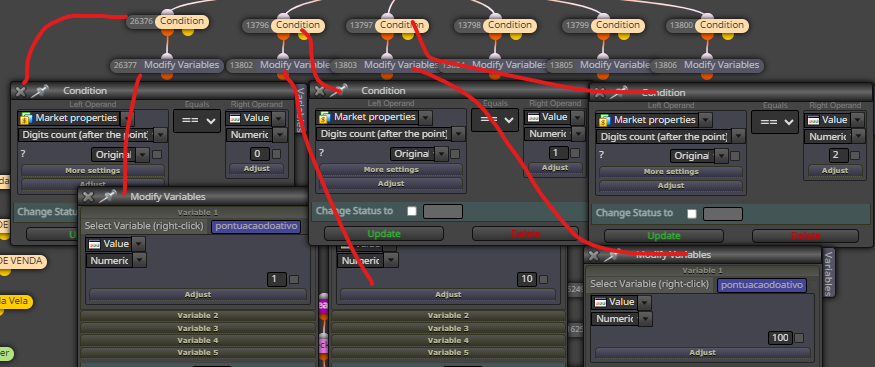Click Market properties icon in value-1 Condition panel
The image size is (875, 367).
[325, 117]
